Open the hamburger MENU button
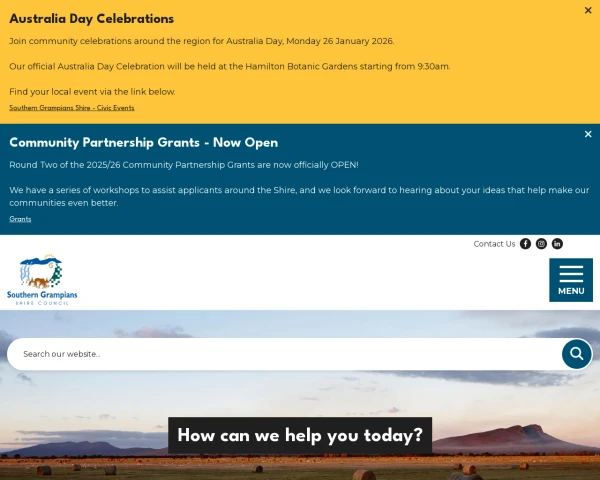 [571, 280]
